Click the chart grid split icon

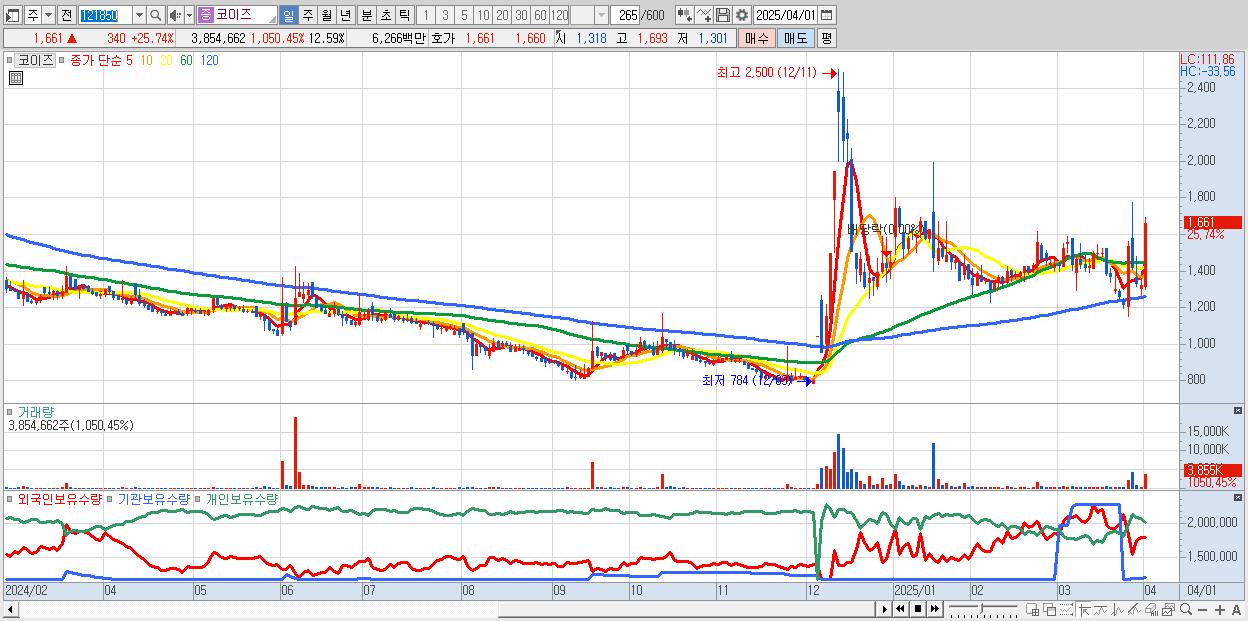coord(1033,609)
